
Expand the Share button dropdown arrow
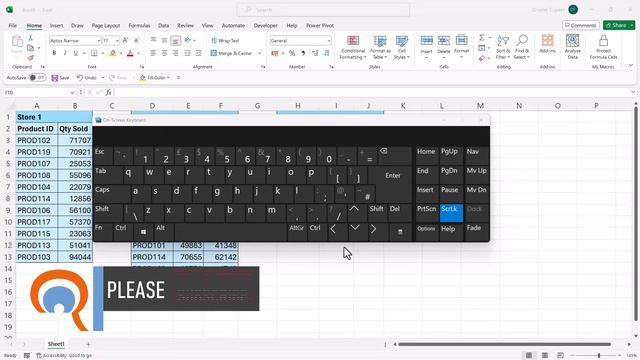click(x=632, y=25)
